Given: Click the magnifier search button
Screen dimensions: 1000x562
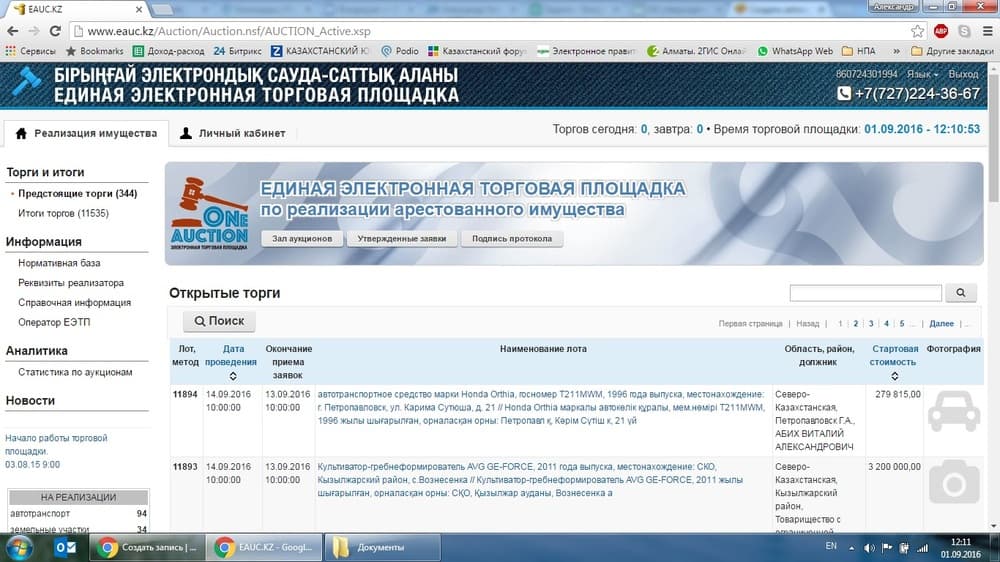Looking at the screenshot, I should (x=960, y=293).
